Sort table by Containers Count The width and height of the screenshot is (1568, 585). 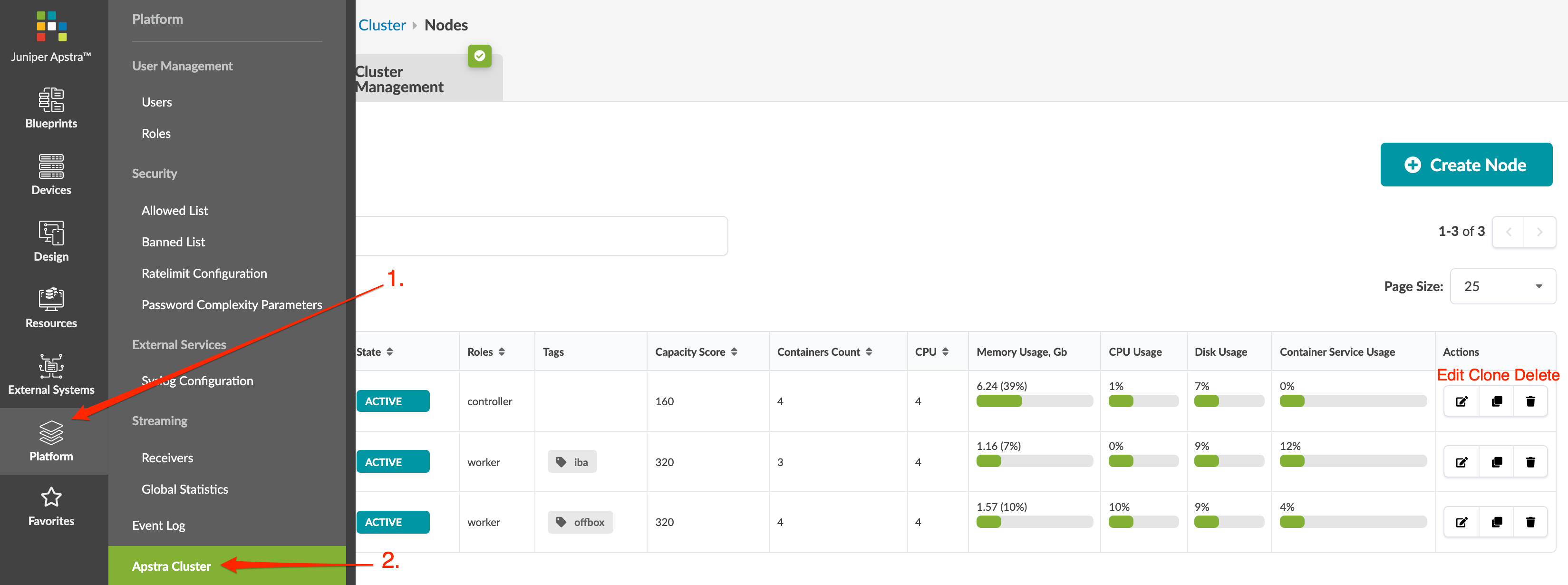869,352
